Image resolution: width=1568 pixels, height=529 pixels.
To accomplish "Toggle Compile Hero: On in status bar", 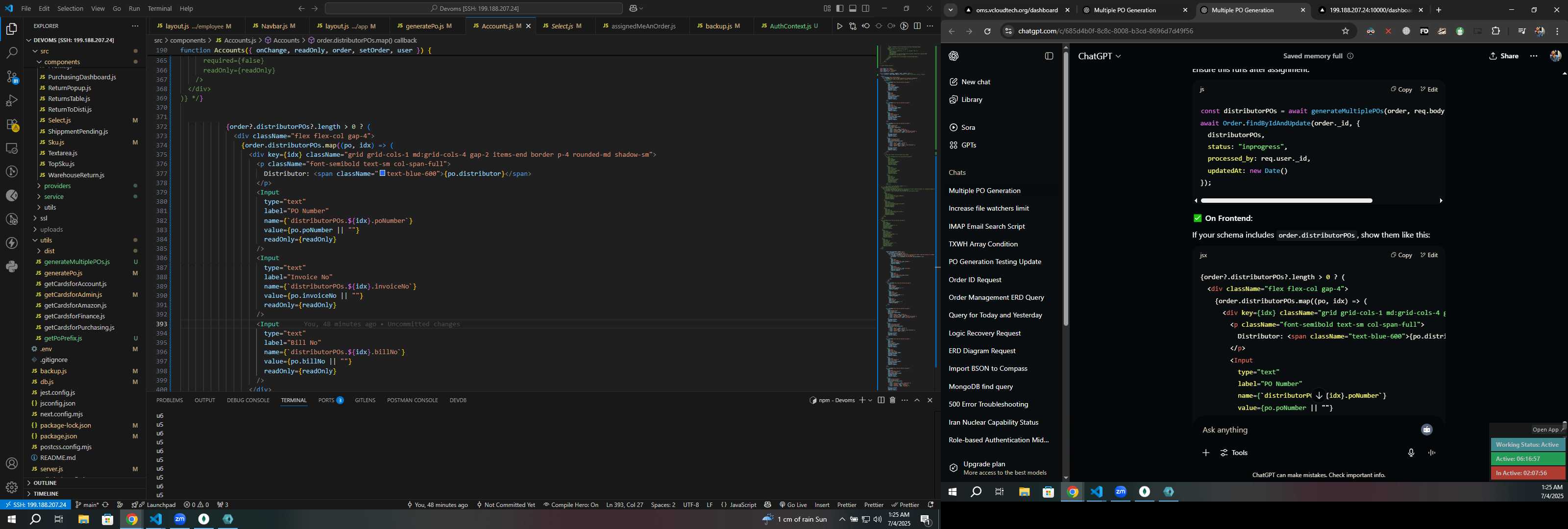I will pyautogui.click(x=570, y=505).
